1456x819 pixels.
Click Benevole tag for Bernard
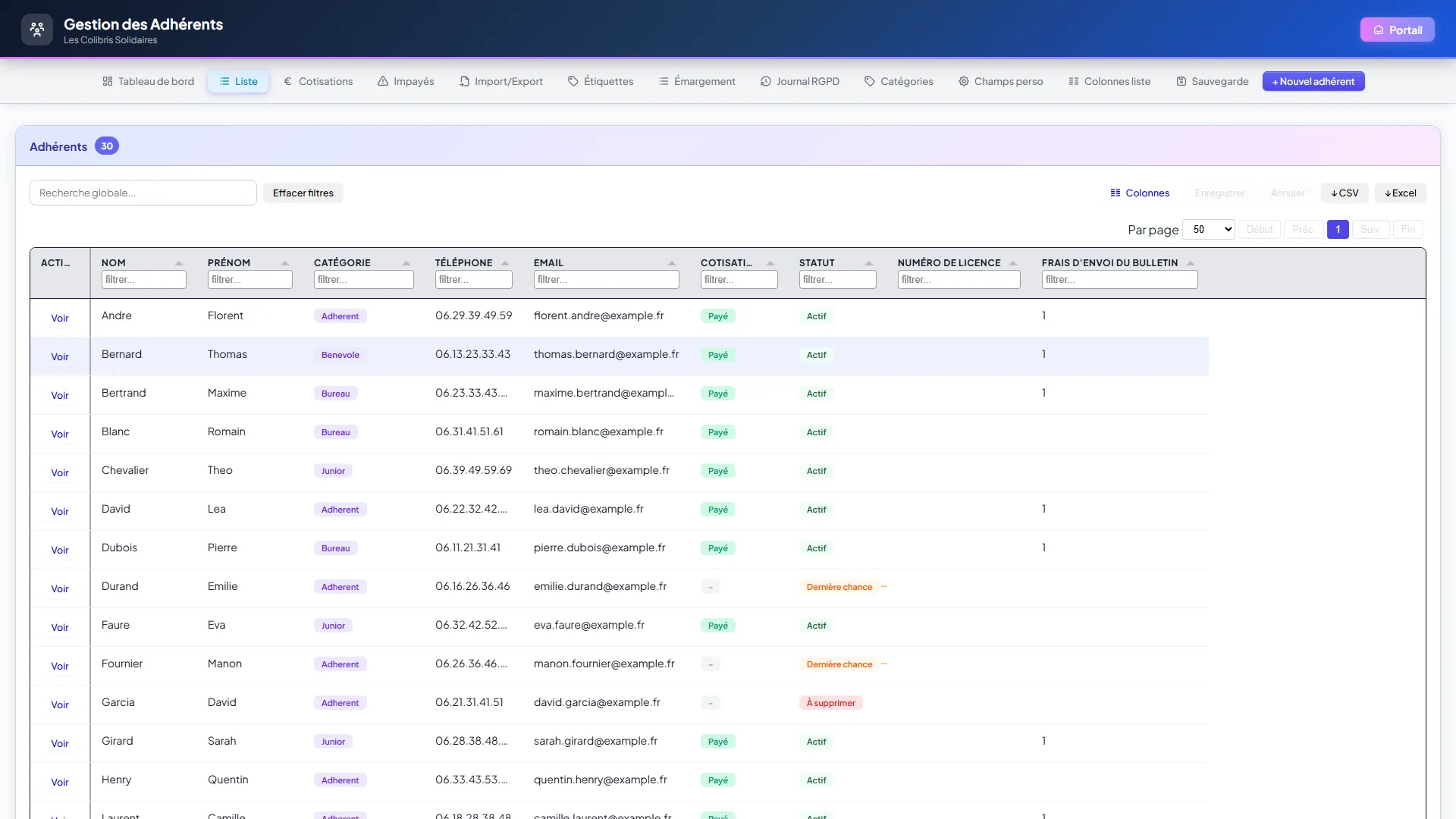point(340,355)
